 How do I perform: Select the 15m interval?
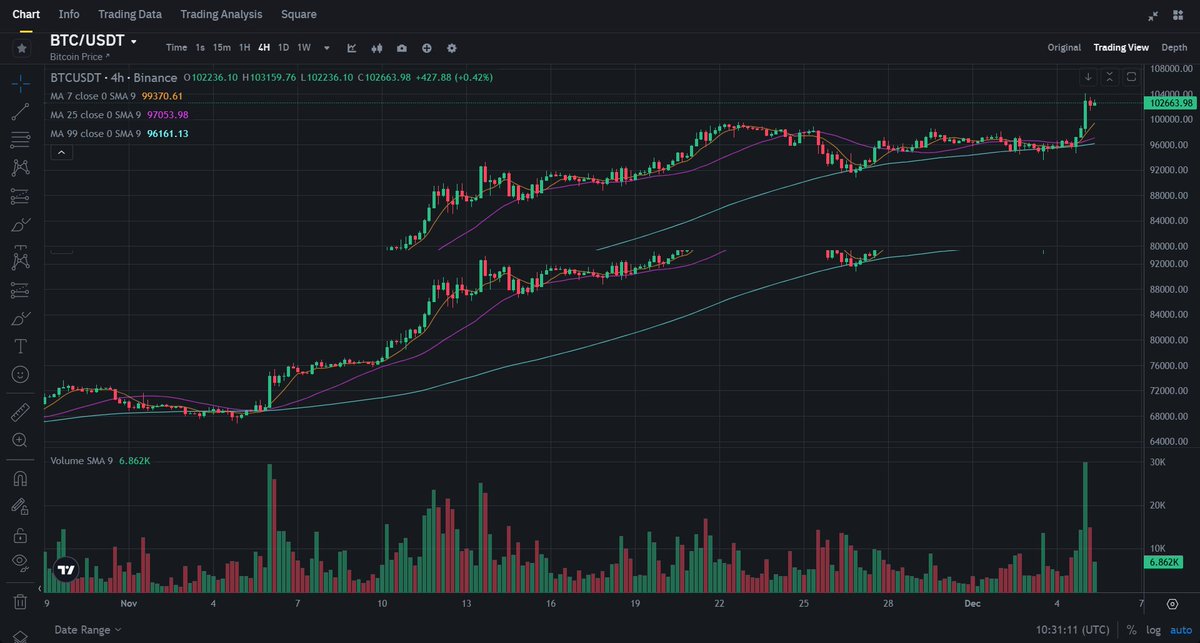pos(222,47)
